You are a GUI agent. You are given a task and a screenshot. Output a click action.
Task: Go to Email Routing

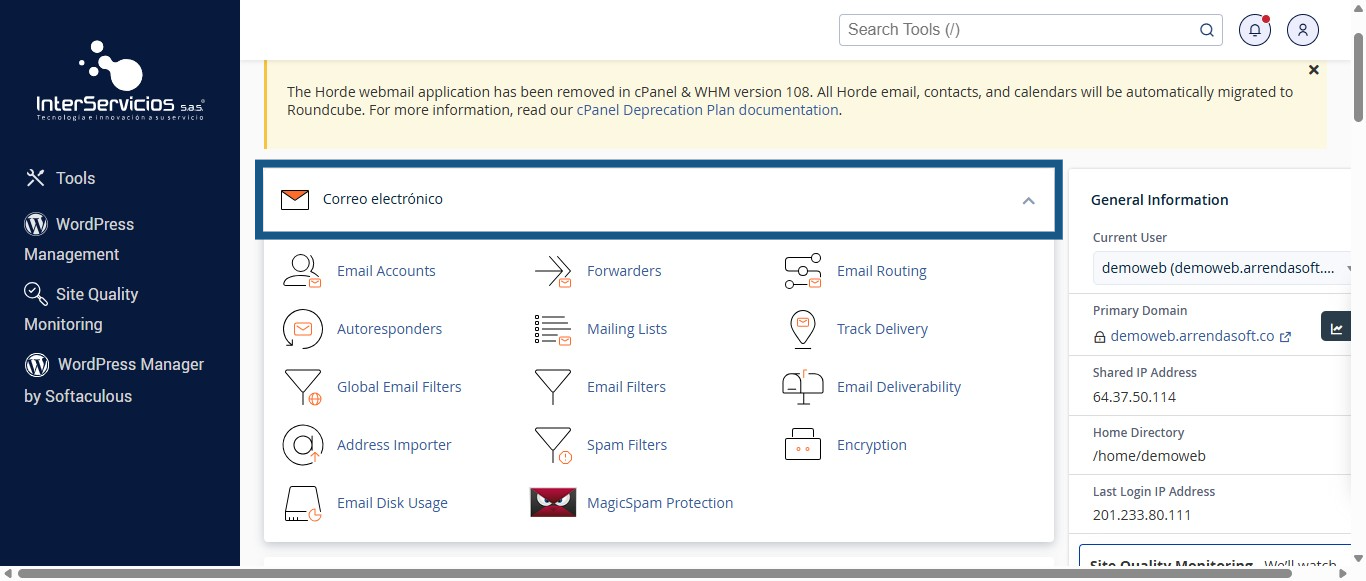click(882, 271)
